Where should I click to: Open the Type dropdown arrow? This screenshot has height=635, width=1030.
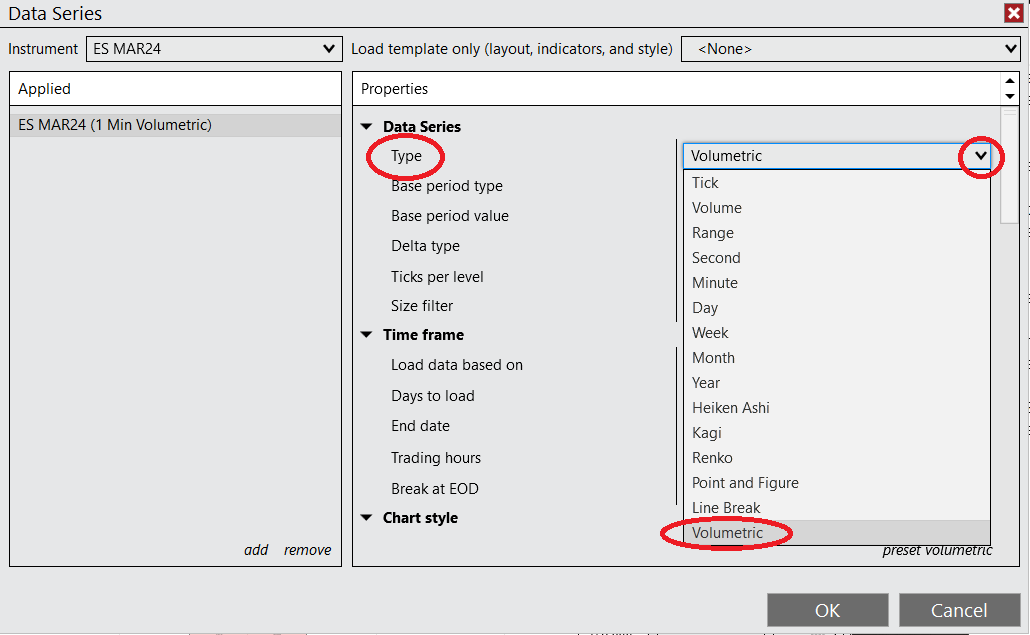[x=978, y=157]
